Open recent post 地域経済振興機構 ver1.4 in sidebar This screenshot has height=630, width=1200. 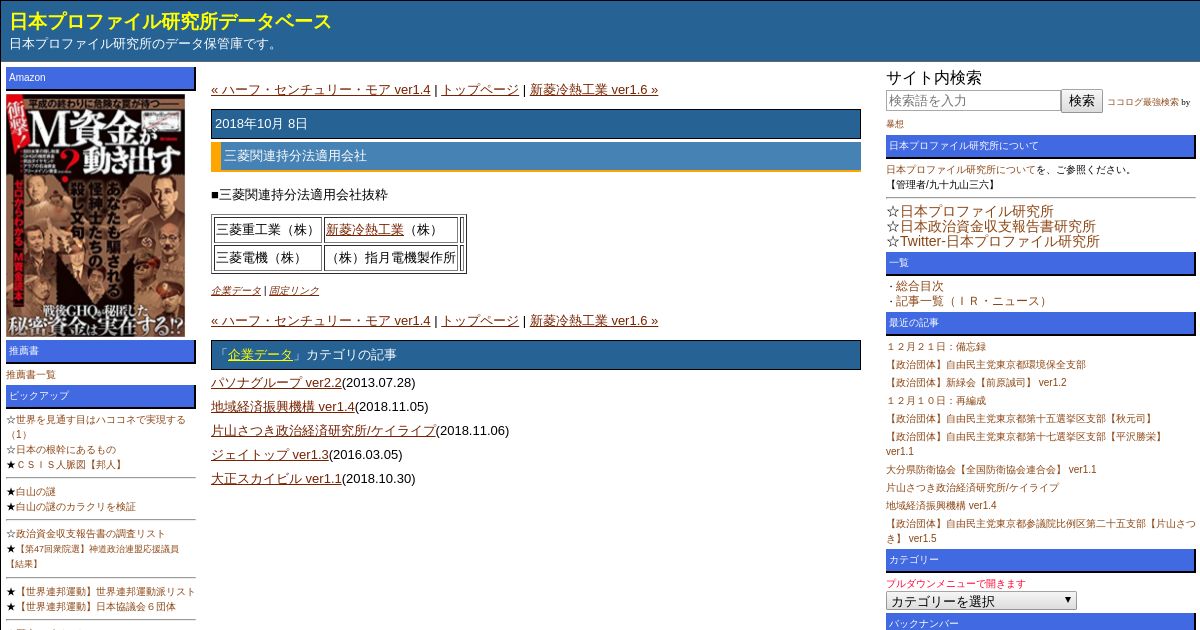point(941,505)
